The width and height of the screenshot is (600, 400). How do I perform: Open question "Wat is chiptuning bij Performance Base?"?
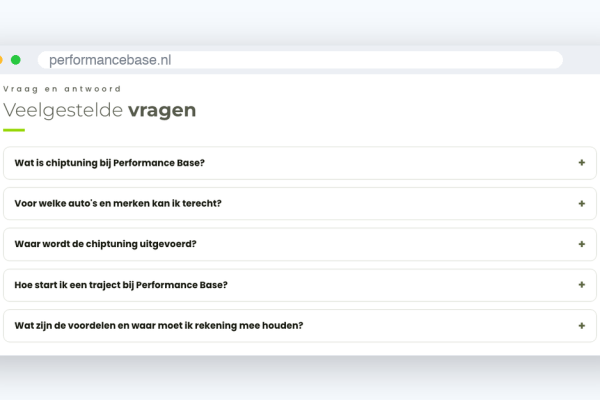(300, 163)
